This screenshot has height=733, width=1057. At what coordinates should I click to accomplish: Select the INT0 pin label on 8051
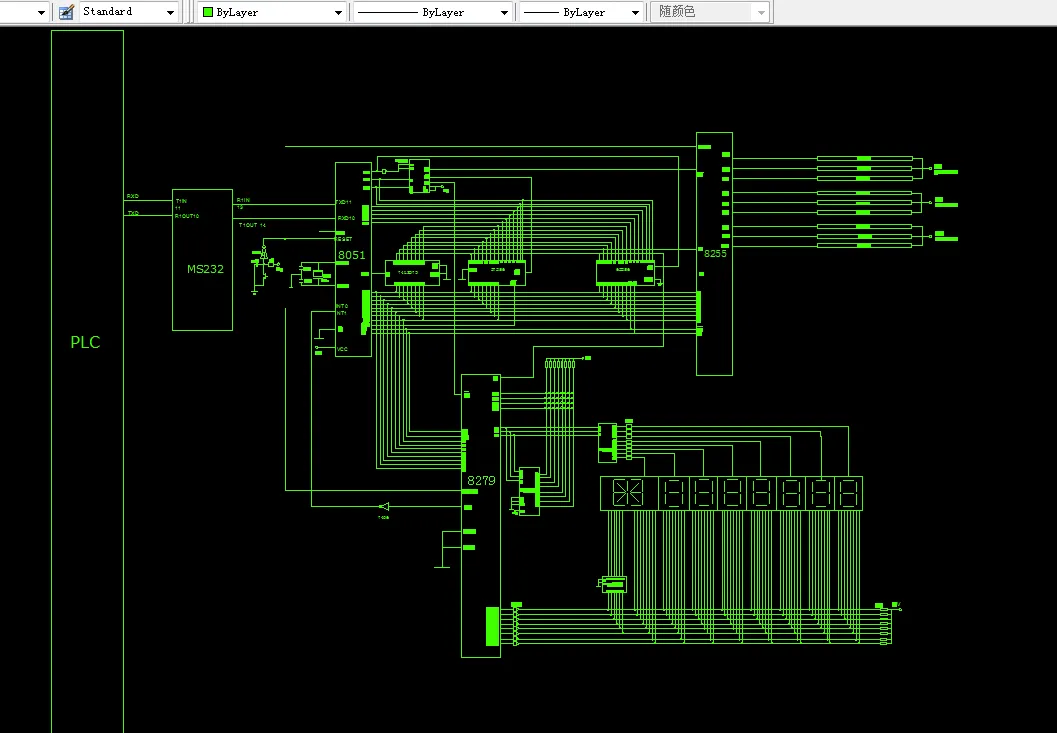click(x=342, y=306)
